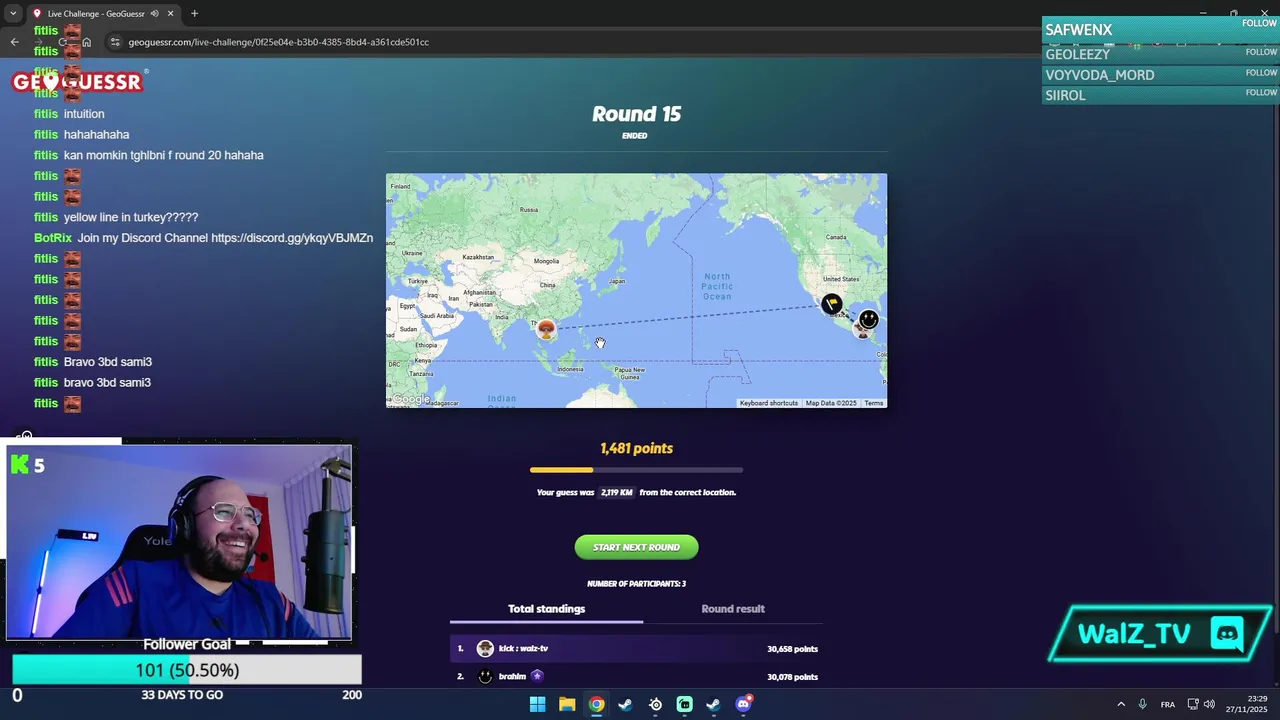Select the Live Challenge - GeoGuessr tab
This screenshot has height=720, width=1280.
97,13
